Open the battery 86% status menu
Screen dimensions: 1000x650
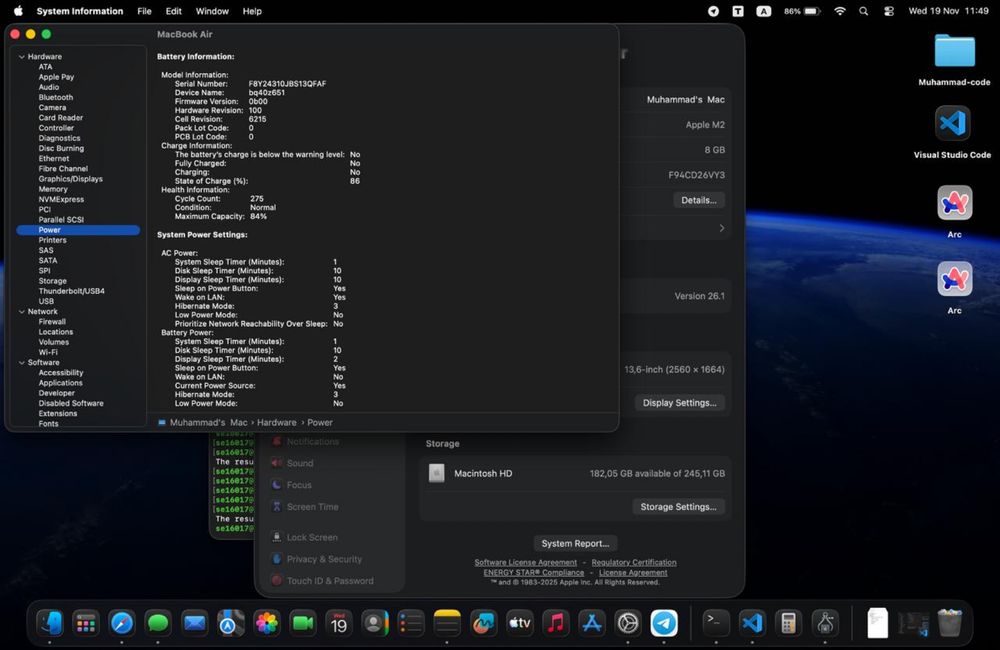(x=802, y=11)
